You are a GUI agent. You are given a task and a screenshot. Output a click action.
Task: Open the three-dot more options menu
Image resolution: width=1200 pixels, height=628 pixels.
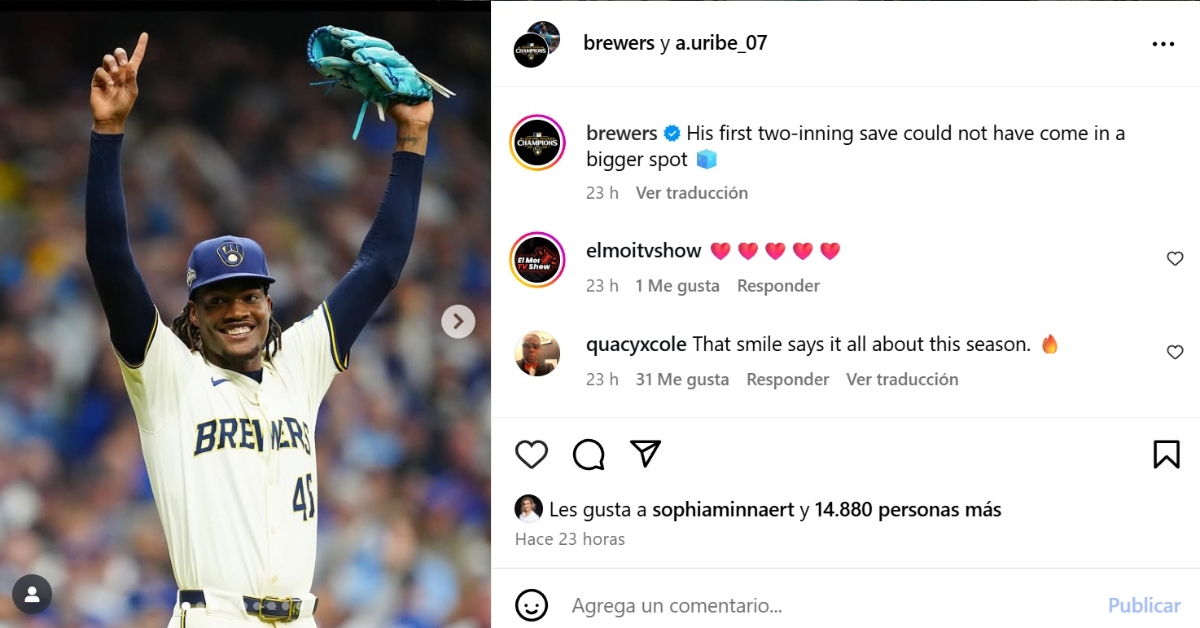[1163, 44]
